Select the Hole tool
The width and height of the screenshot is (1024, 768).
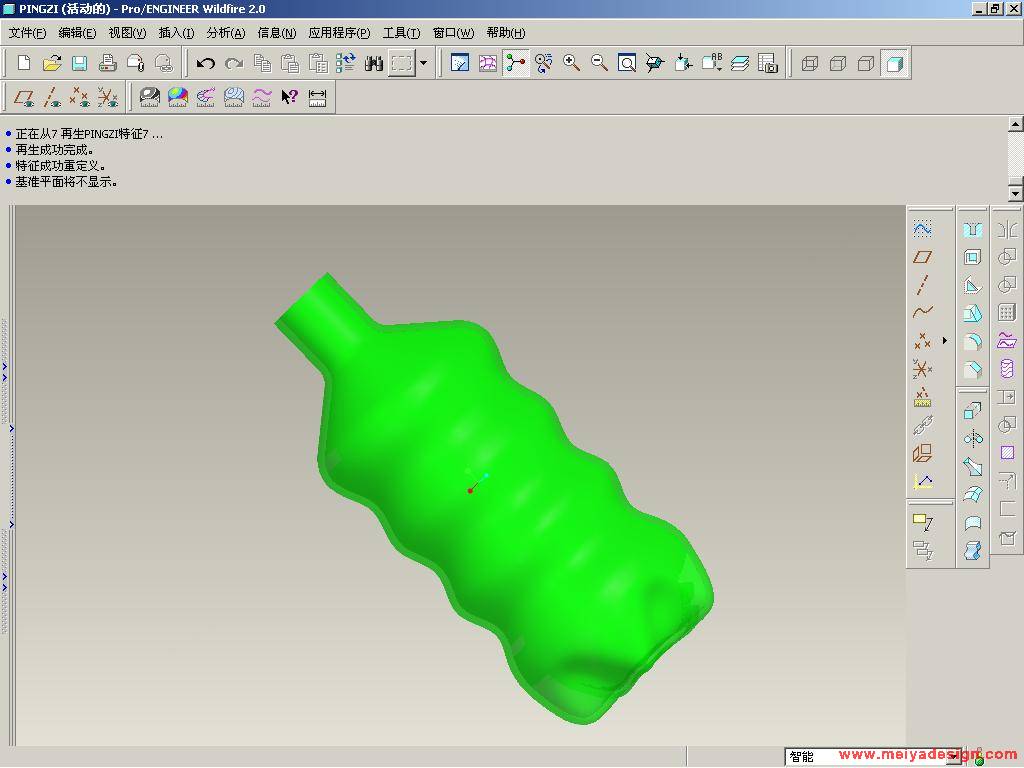click(x=972, y=229)
